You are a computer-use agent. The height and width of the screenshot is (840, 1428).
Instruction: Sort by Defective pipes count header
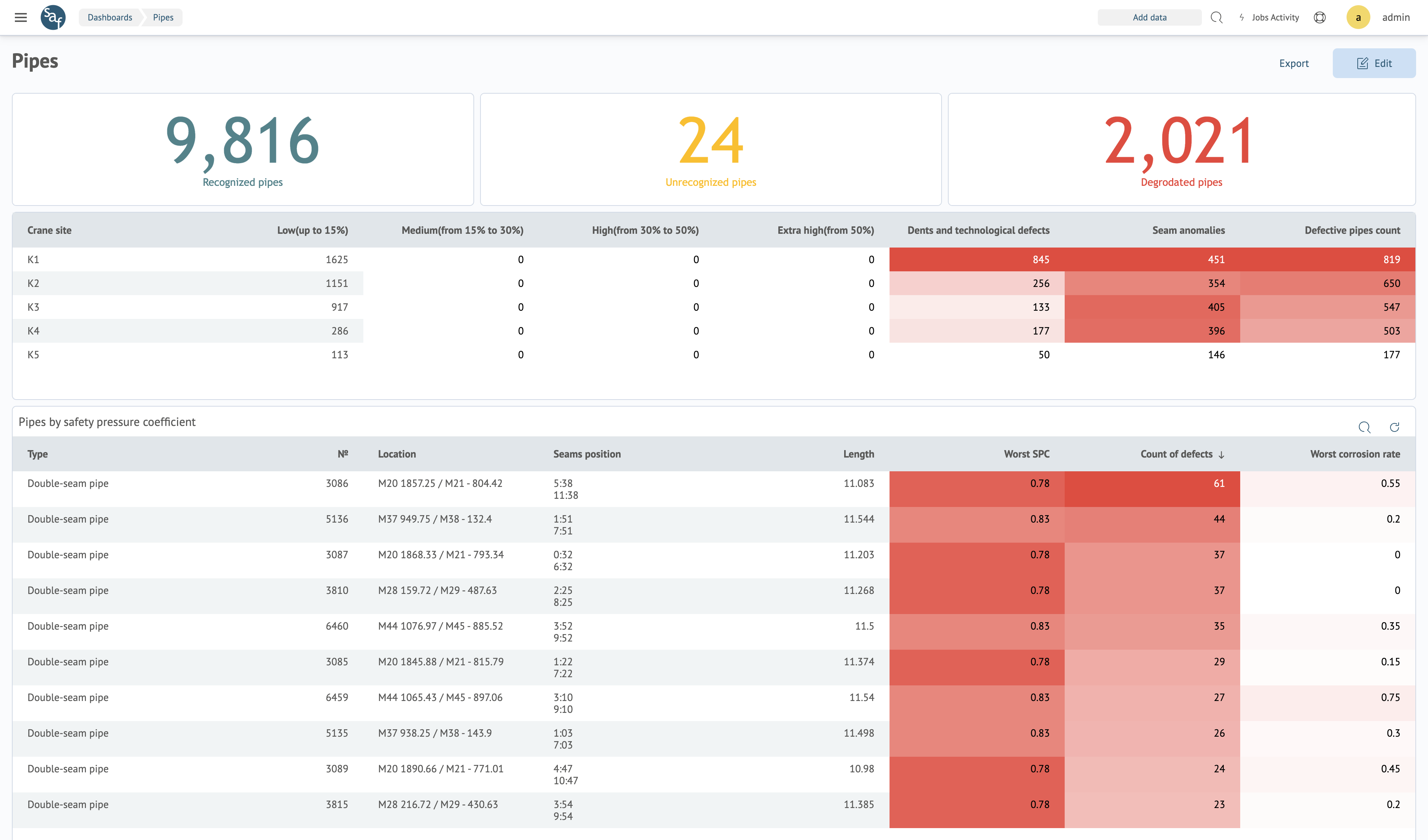click(1352, 230)
